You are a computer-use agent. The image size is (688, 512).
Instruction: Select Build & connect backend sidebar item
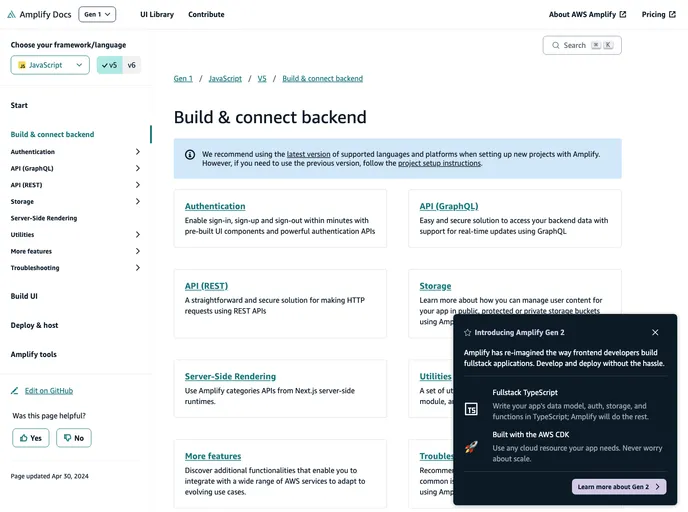[52, 134]
